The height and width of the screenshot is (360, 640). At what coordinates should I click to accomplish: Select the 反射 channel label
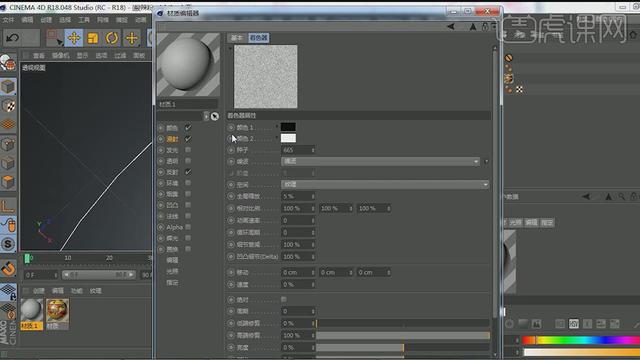[172, 172]
